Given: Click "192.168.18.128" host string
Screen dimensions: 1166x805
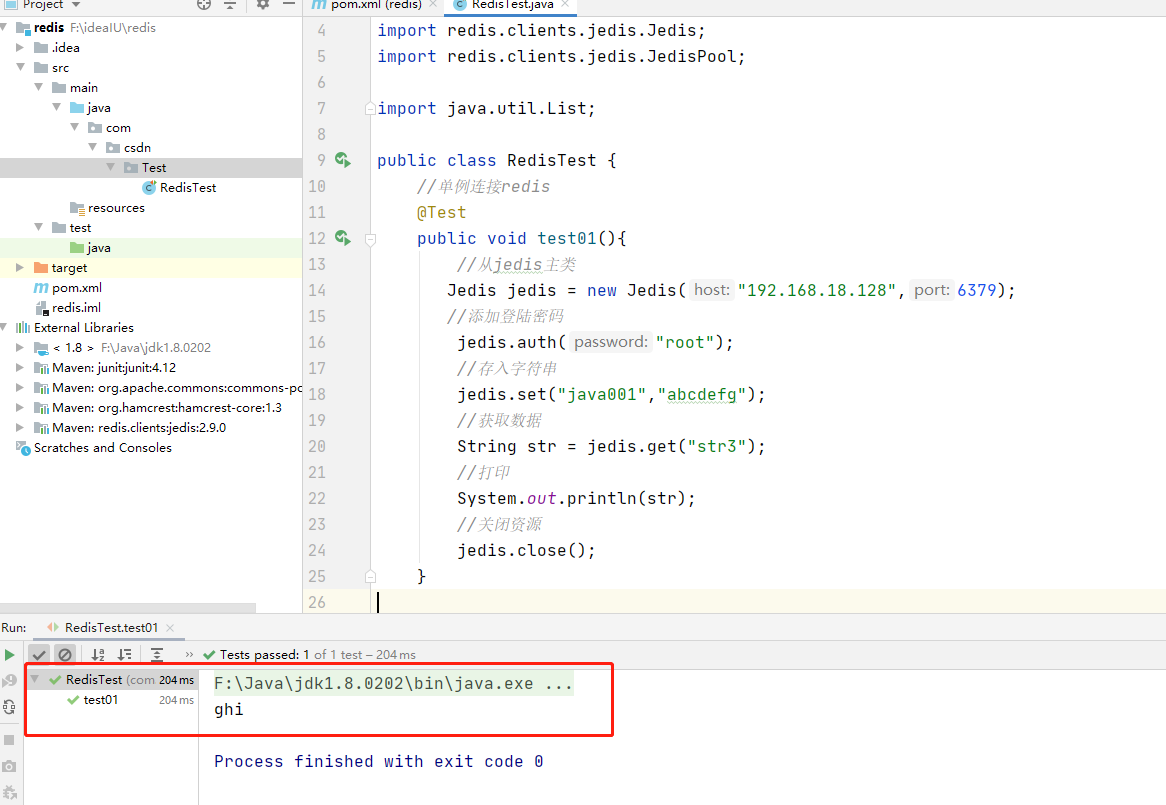Looking at the screenshot, I should 816,291.
